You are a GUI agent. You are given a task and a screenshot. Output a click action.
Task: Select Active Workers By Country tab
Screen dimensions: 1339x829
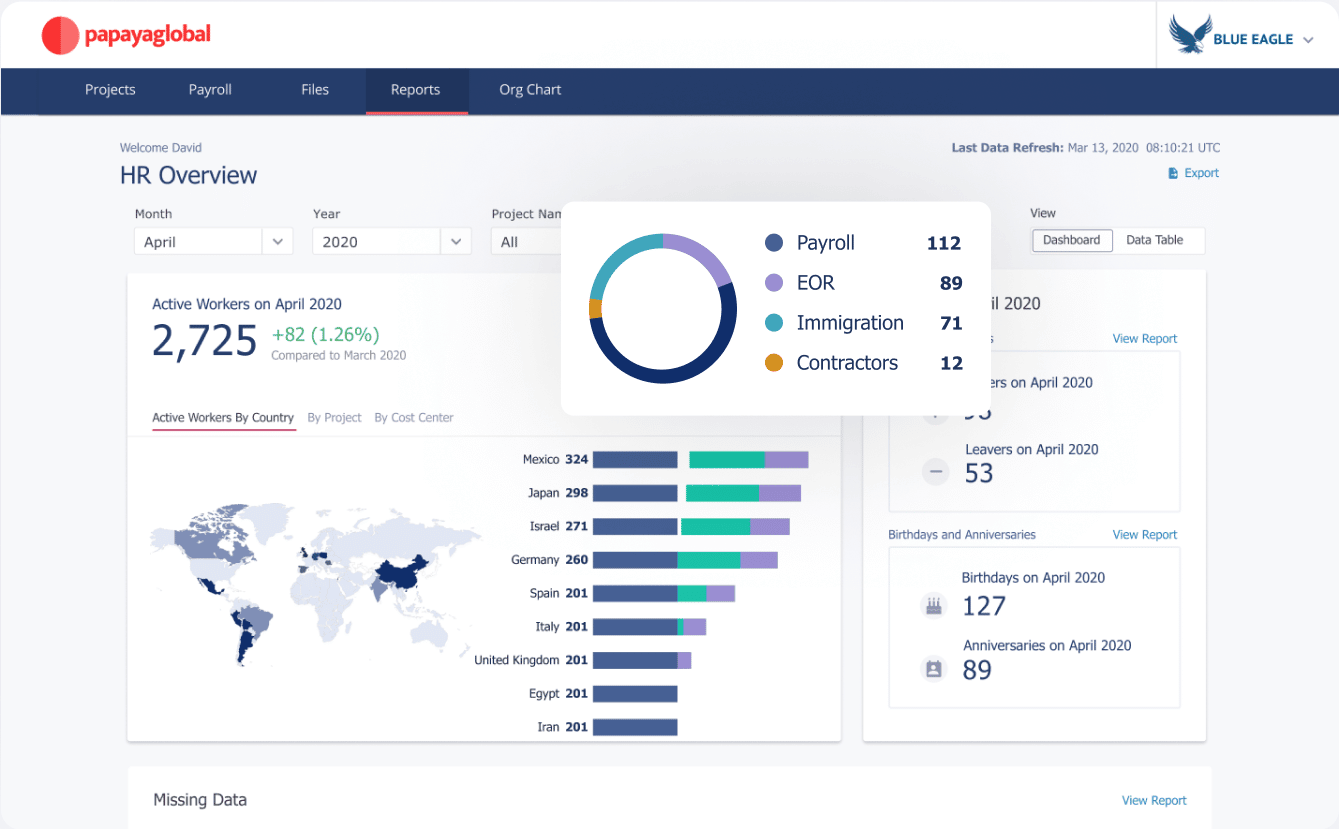click(223, 418)
